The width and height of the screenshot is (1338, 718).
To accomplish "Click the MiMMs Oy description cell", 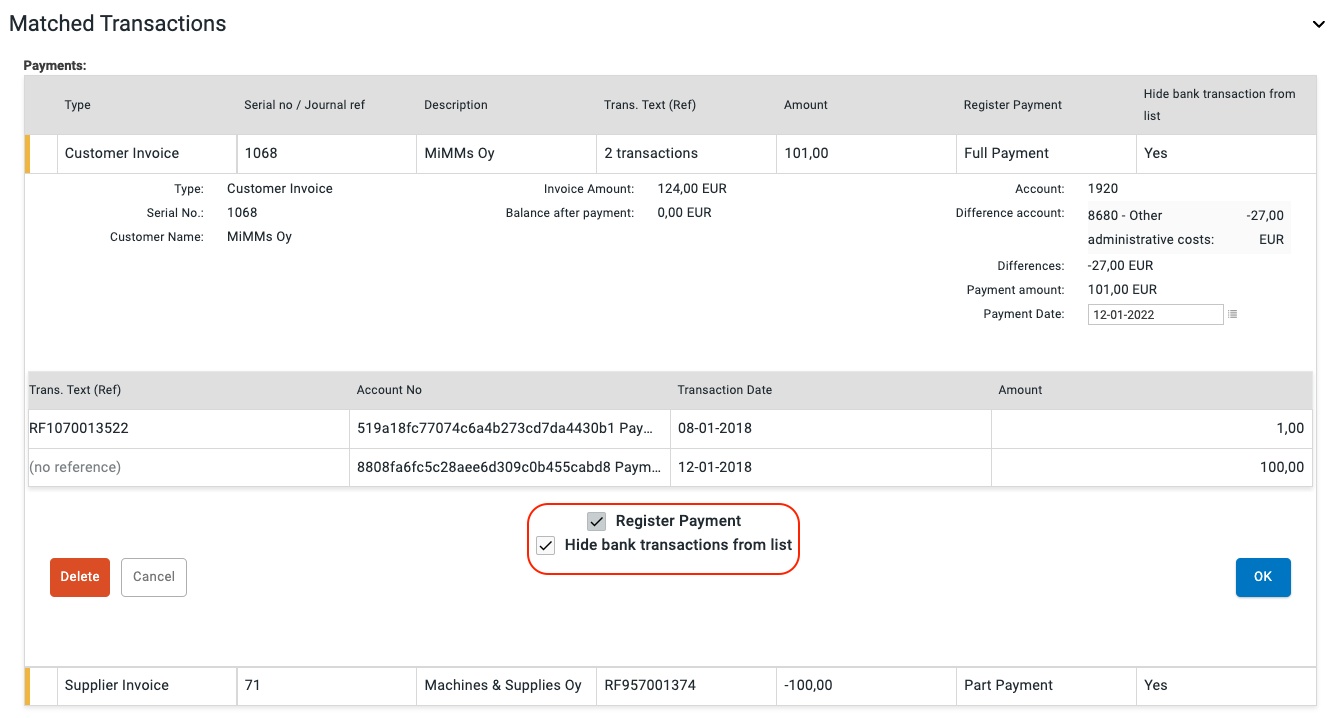I will [x=506, y=154].
